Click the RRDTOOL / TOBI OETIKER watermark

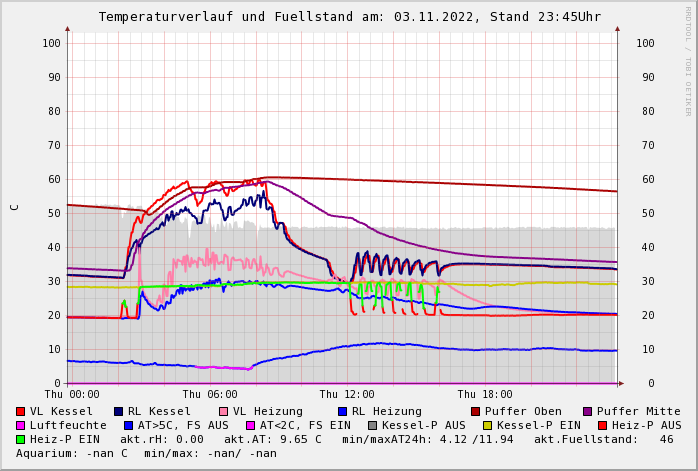(x=688, y=60)
